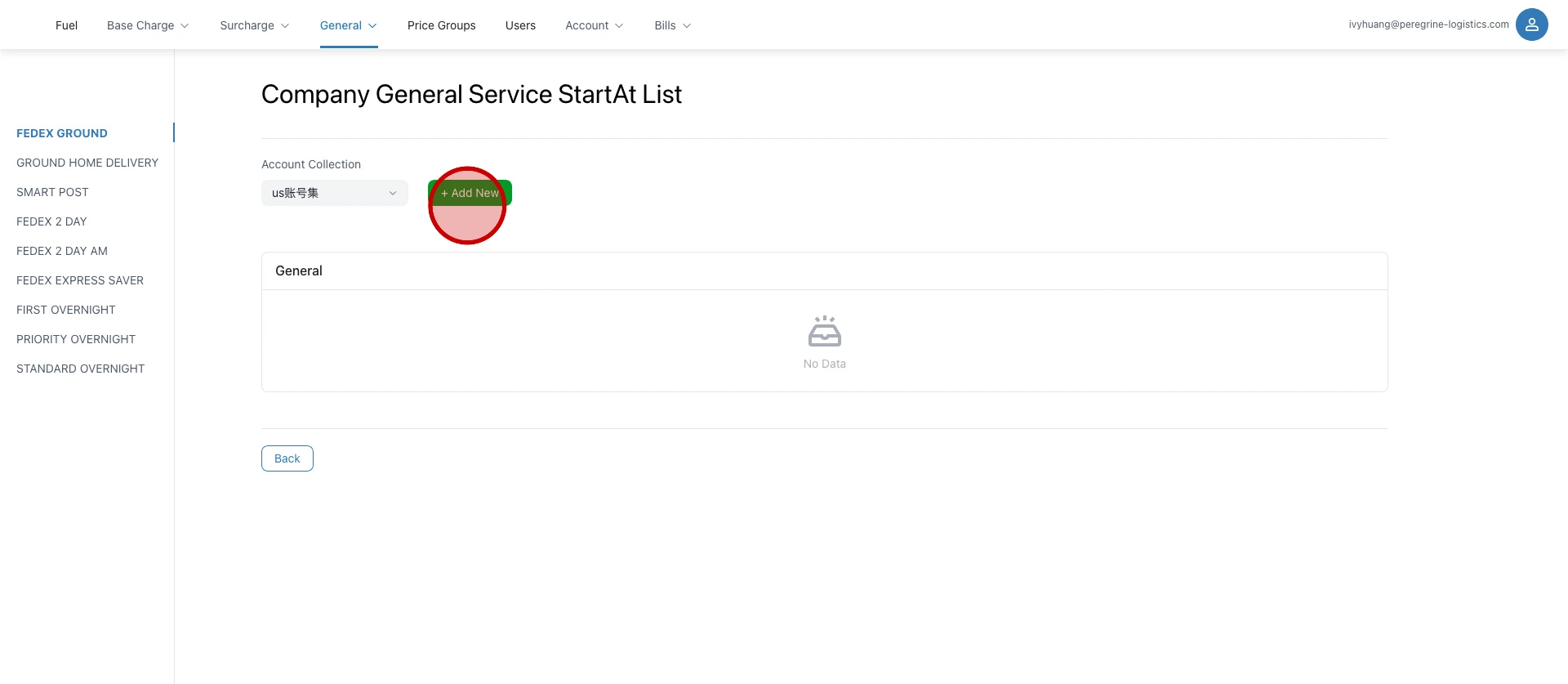Select PRIORITY OVERNIGHT in the sidebar
1568x684 pixels.
pyautogui.click(x=76, y=339)
